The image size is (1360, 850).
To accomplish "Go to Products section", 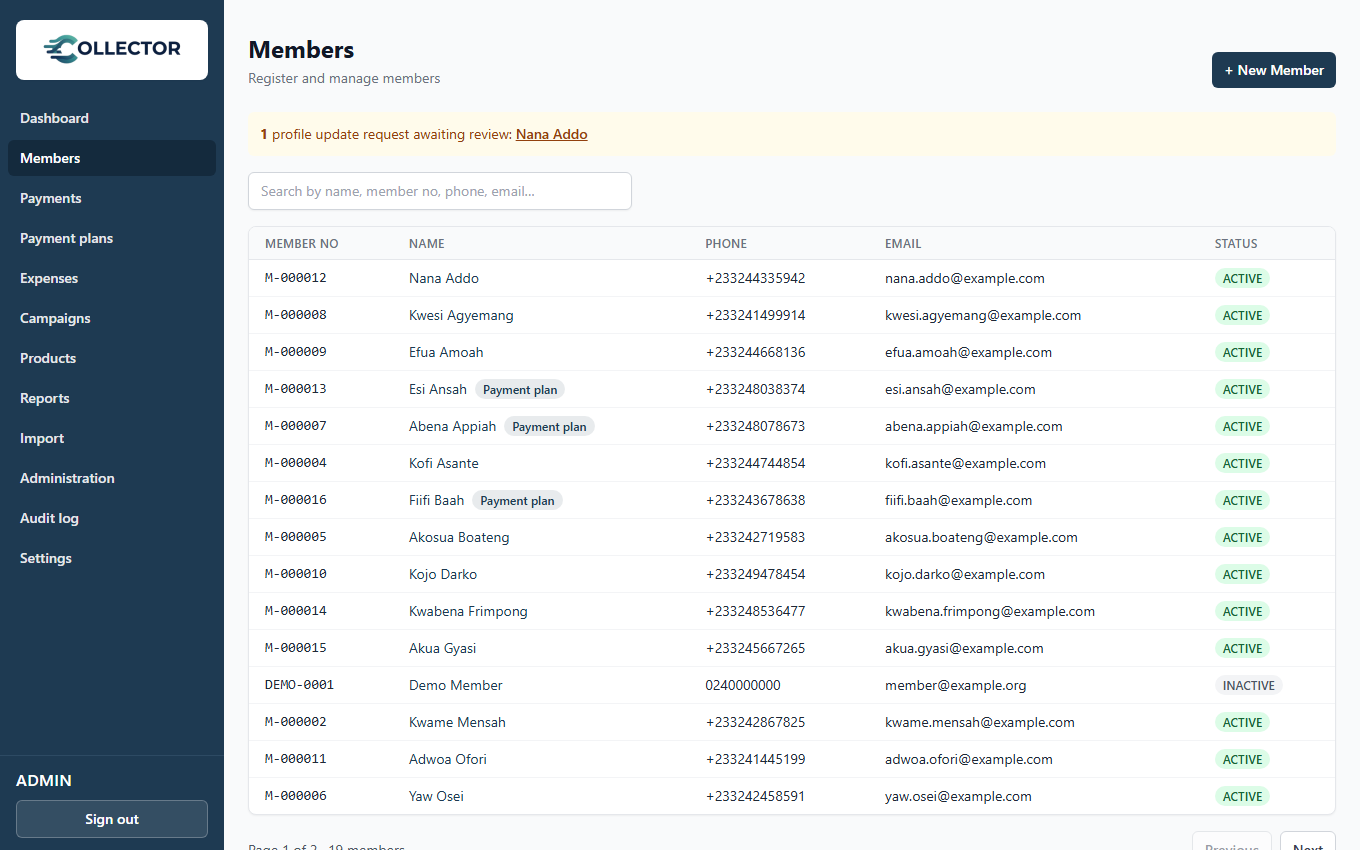I will (x=112, y=358).
